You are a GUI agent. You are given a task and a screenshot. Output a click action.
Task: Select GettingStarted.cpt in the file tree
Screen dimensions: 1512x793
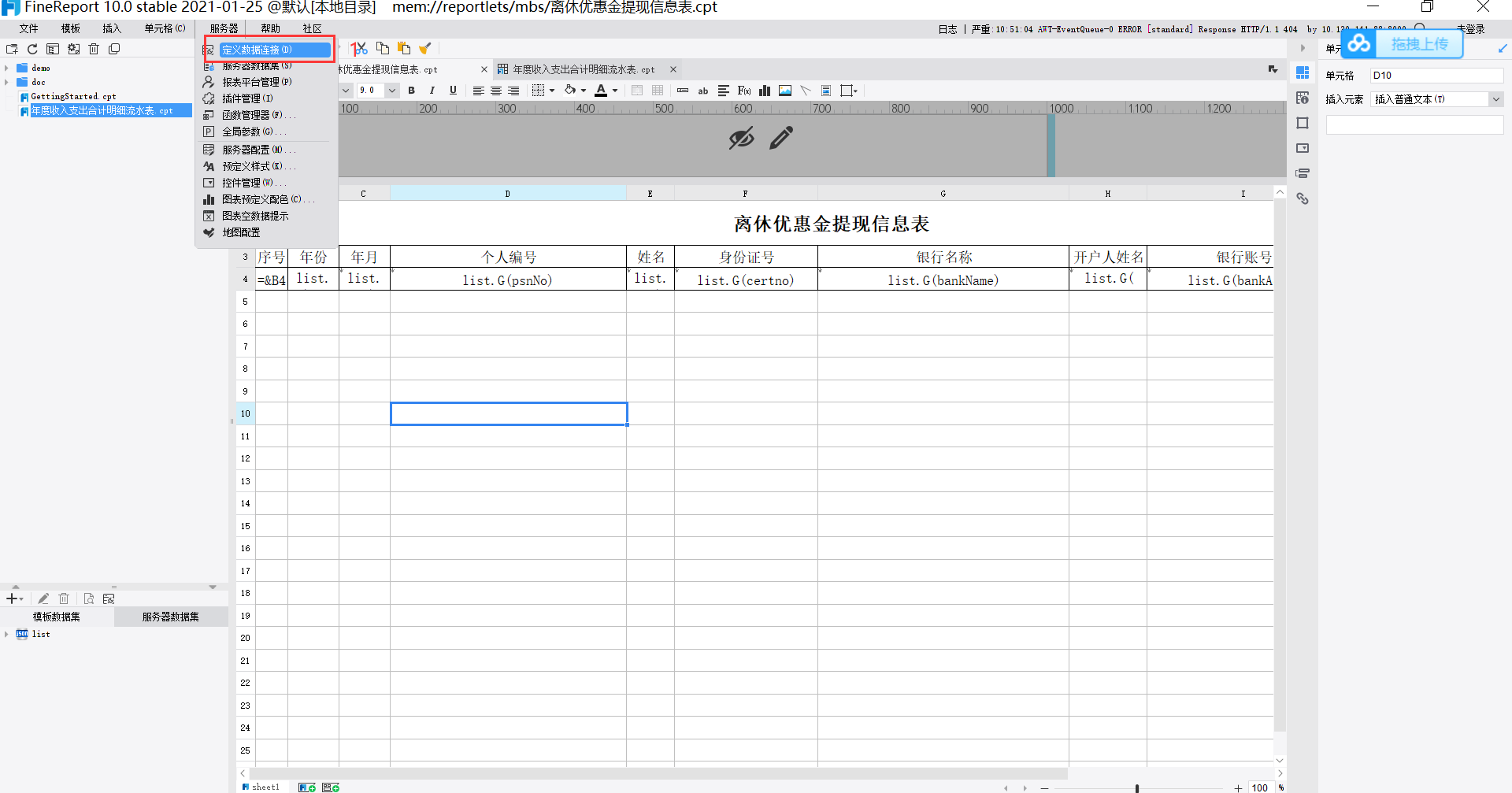tap(73, 97)
